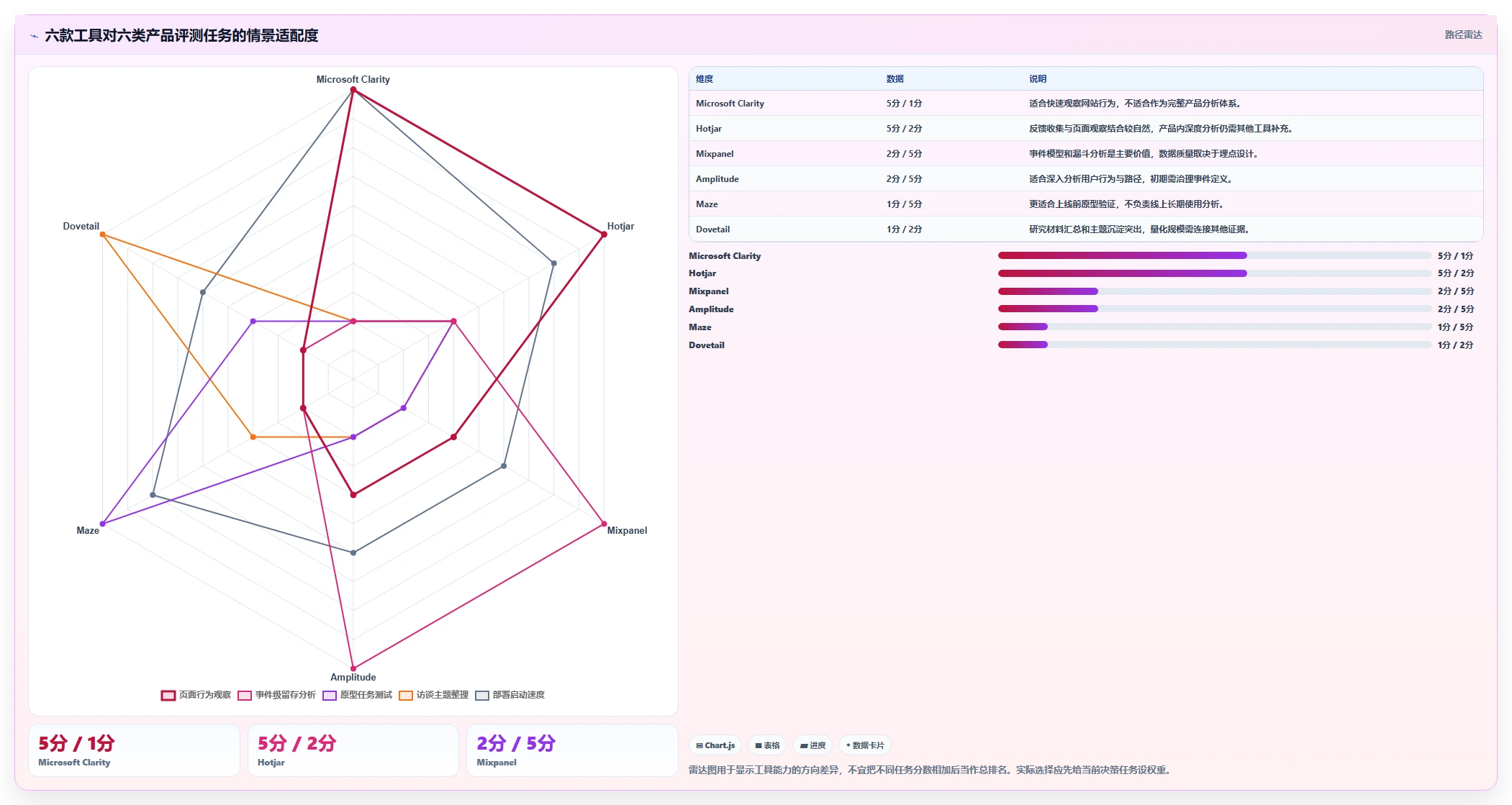Click the Dovetail progress bar

[1214, 345]
